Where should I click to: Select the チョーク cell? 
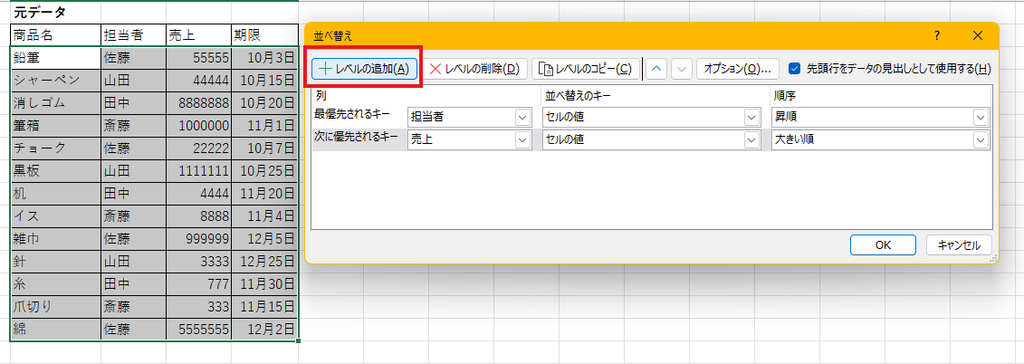56,148
